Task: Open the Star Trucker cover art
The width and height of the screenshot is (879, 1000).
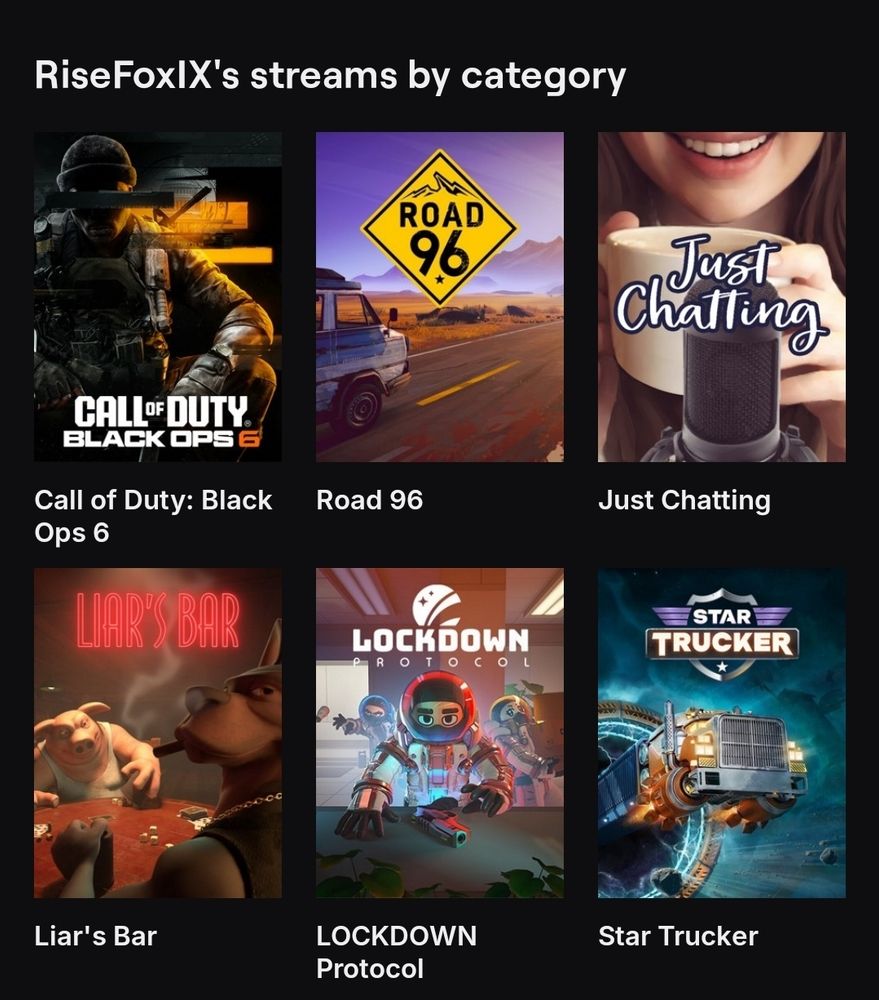Action: (721, 733)
